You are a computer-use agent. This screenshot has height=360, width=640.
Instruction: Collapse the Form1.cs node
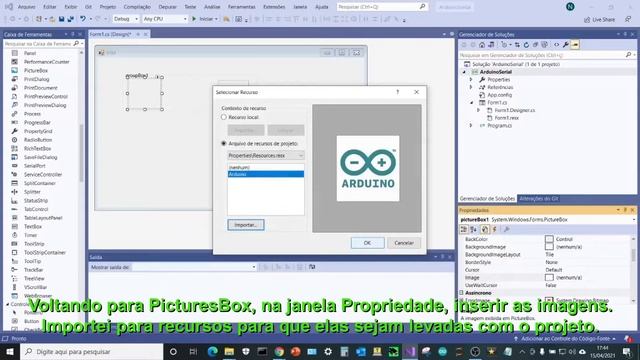pyautogui.click(x=471, y=102)
